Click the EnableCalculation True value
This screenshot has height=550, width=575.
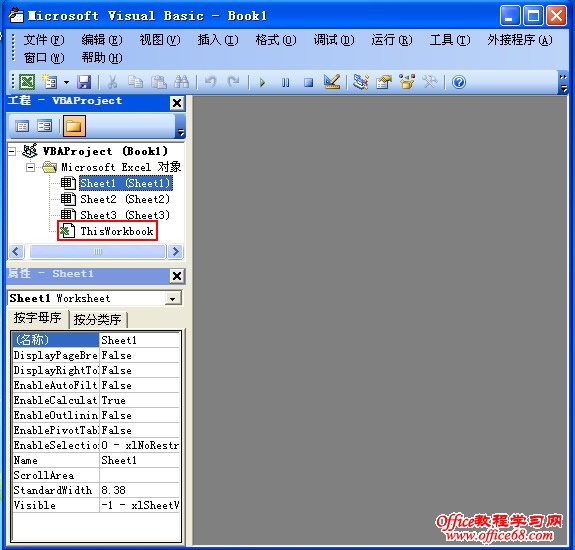(140, 400)
